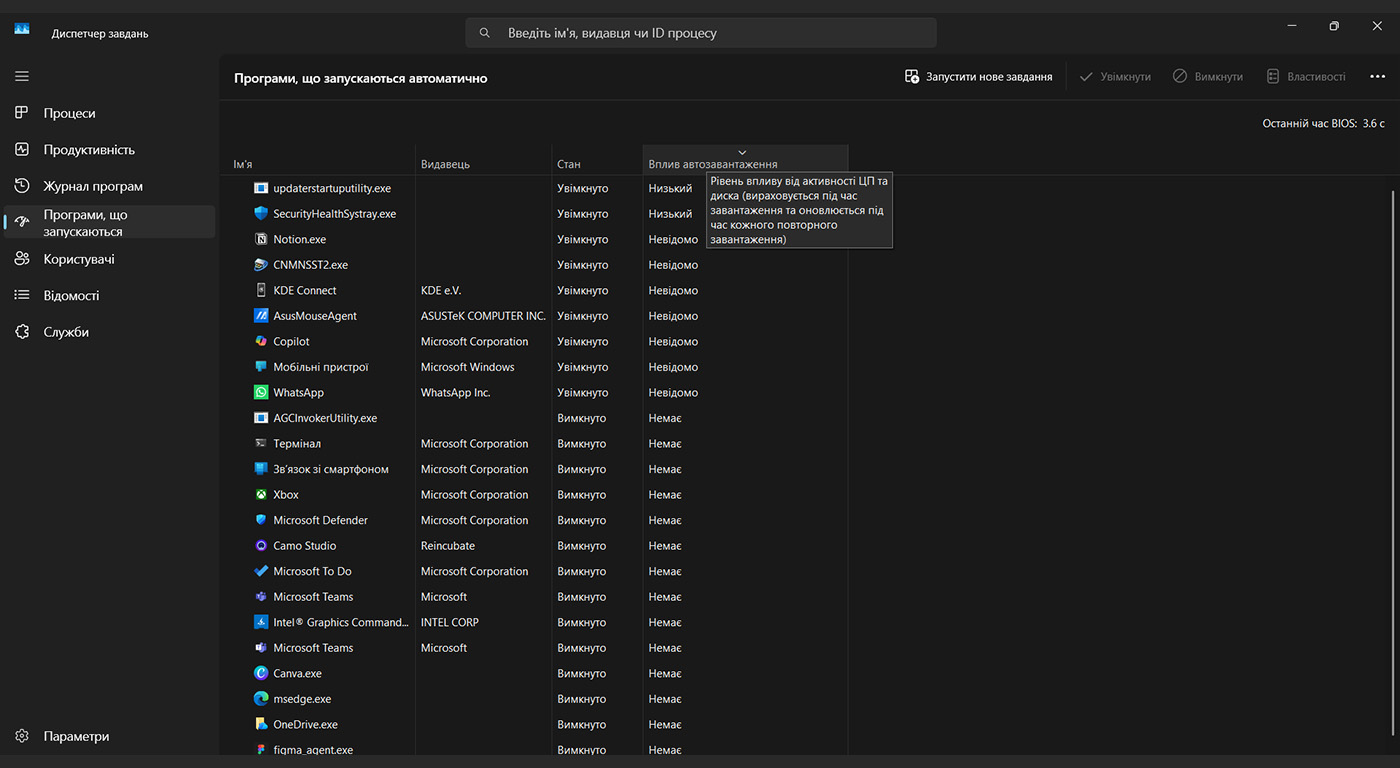Open the Відомості page
The height and width of the screenshot is (768, 1400).
point(109,296)
